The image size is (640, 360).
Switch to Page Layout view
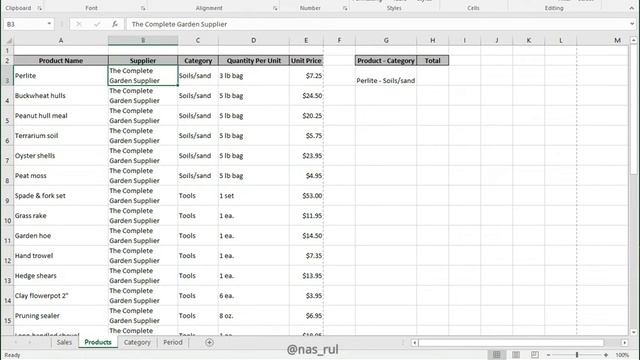pyautogui.click(x=516, y=355)
